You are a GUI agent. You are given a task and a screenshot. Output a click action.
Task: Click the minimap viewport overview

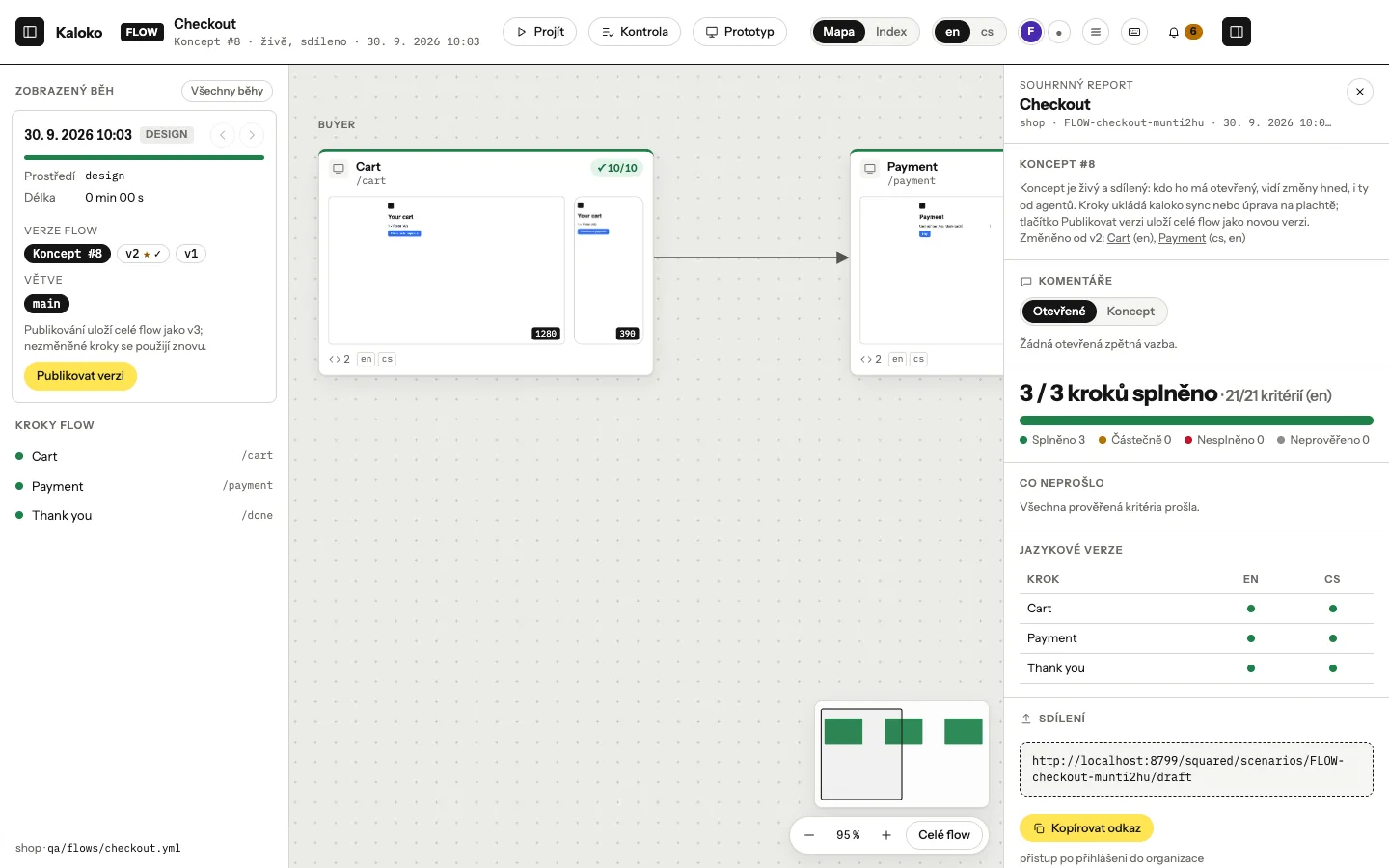pyautogui.click(x=861, y=754)
